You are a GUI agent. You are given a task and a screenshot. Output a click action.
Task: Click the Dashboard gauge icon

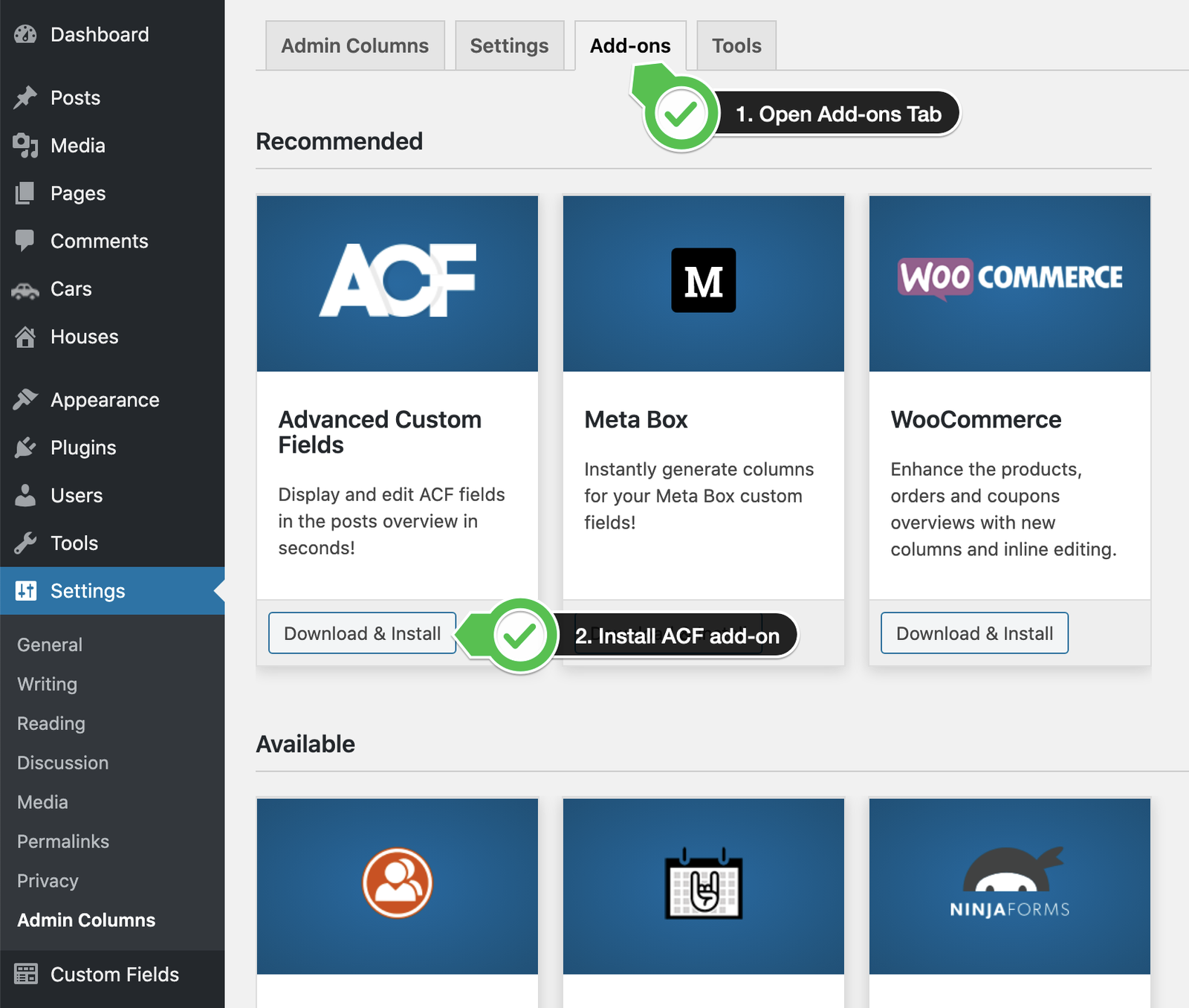25,34
